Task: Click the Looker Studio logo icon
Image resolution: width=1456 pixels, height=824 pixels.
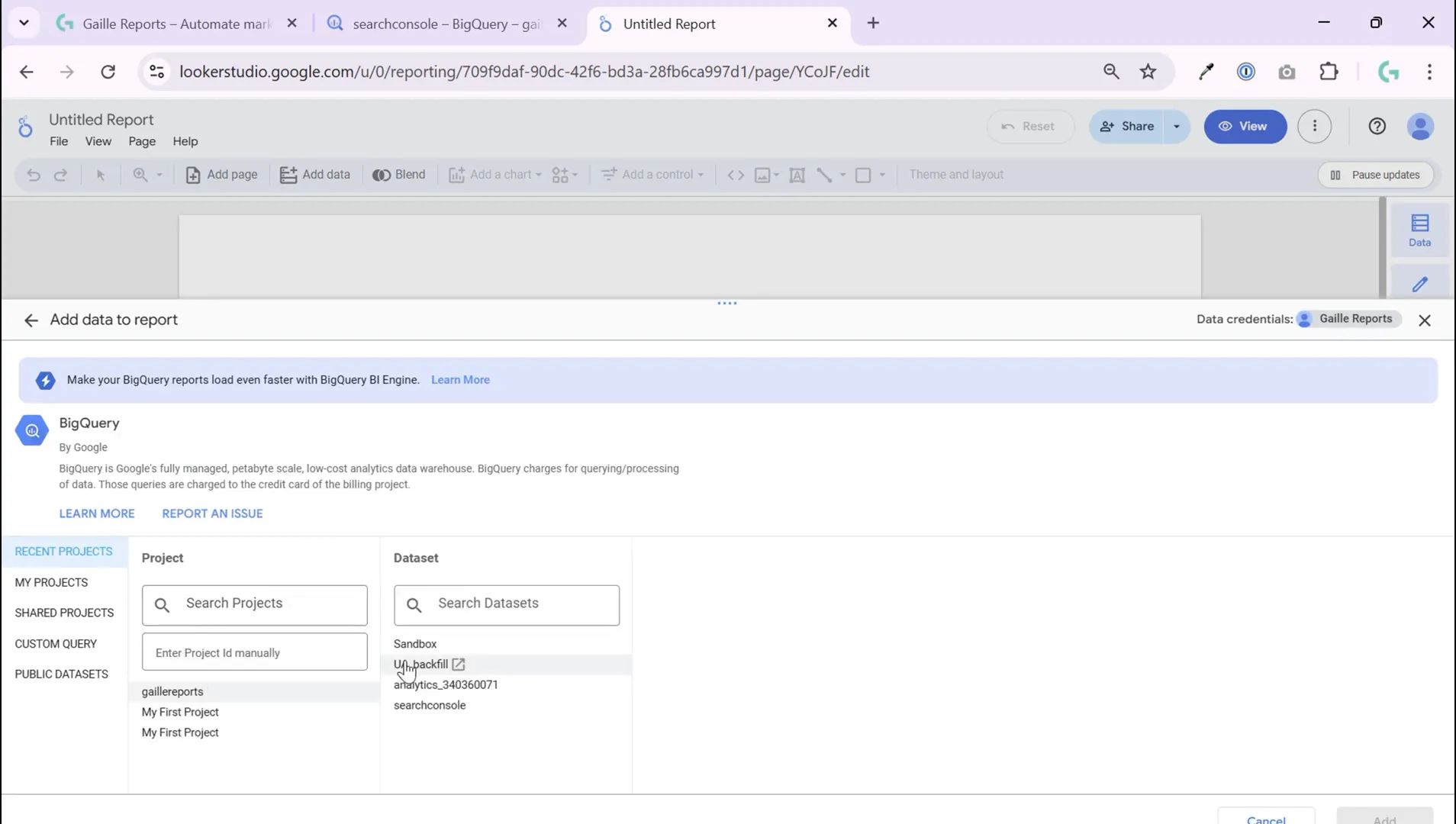Action: click(x=25, y=127)
